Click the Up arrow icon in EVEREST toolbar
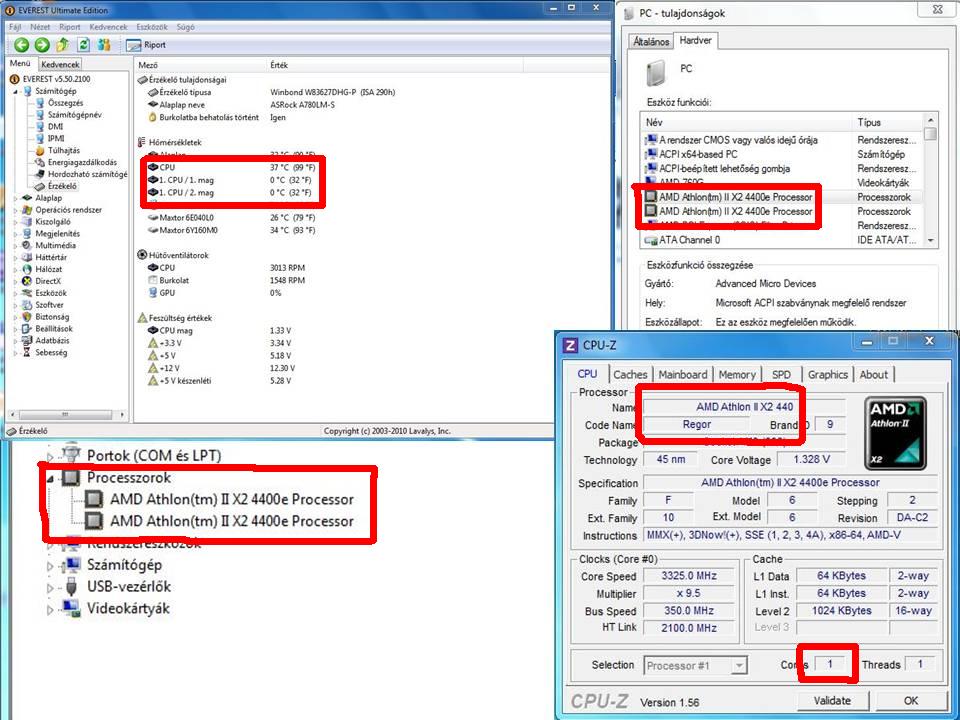Image resolution: width=960 pixels, height=720 pixels. [62, 45]
